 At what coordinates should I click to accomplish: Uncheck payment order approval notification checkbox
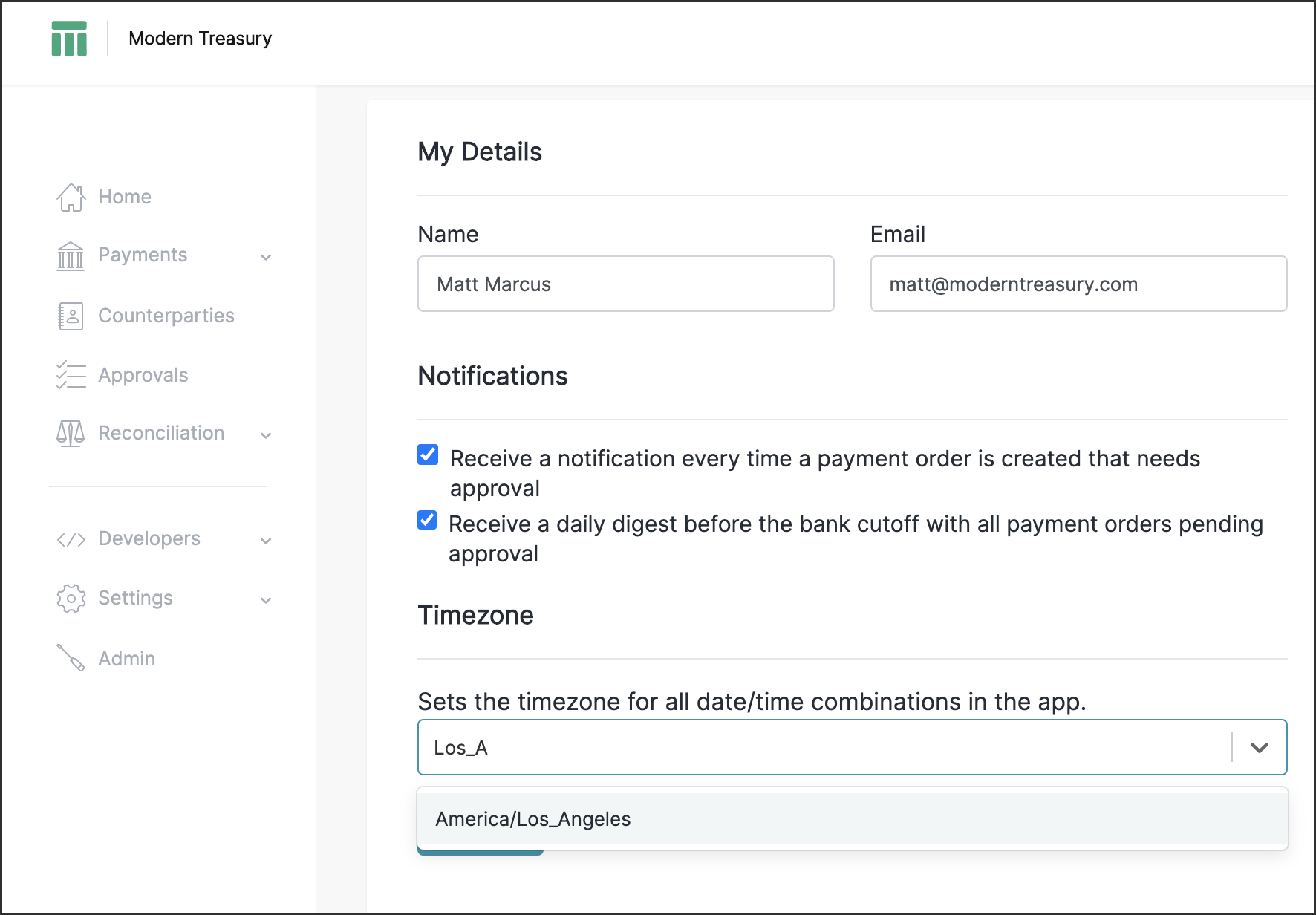(x=428, y=455)
